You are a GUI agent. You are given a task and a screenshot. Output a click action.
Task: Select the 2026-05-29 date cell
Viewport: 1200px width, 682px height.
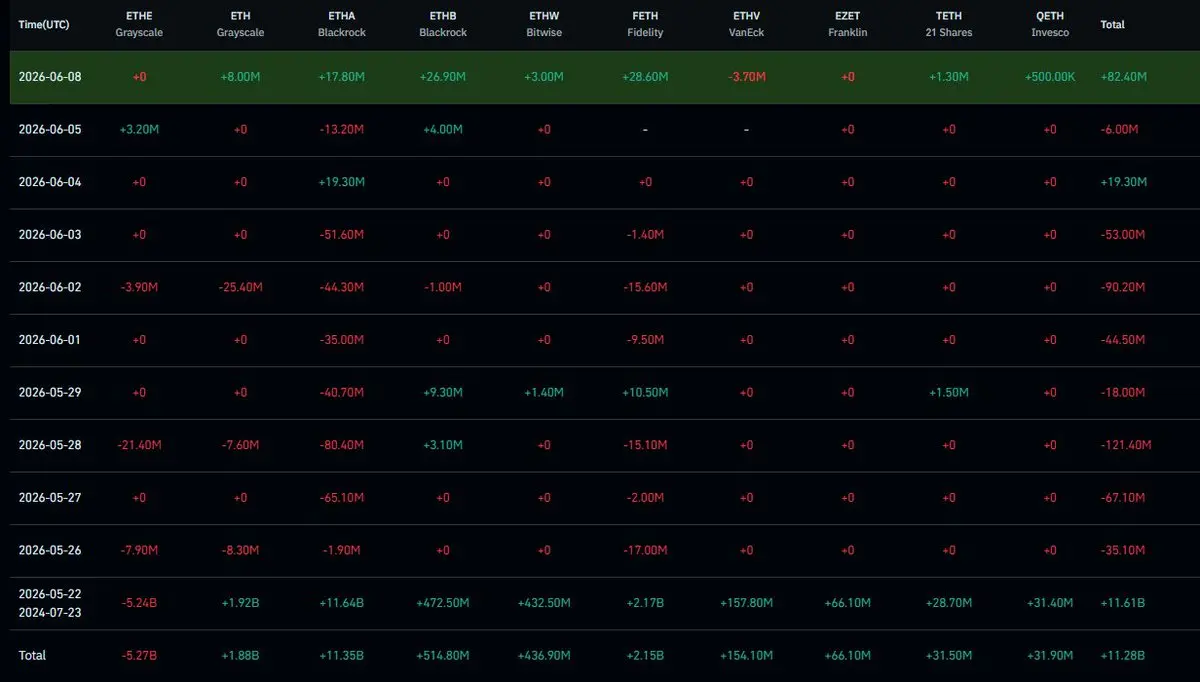pos(50,393)
